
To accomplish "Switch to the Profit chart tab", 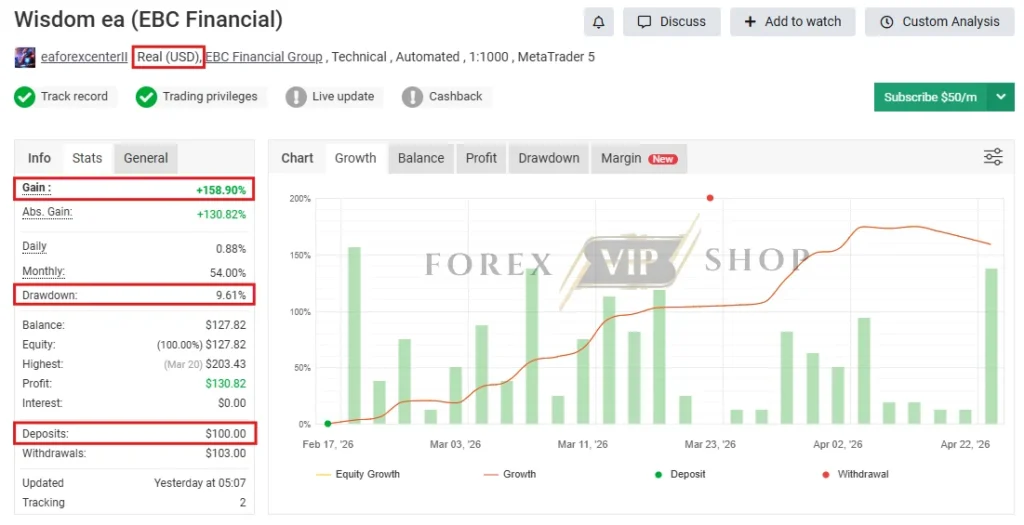I will coord(481,158).
